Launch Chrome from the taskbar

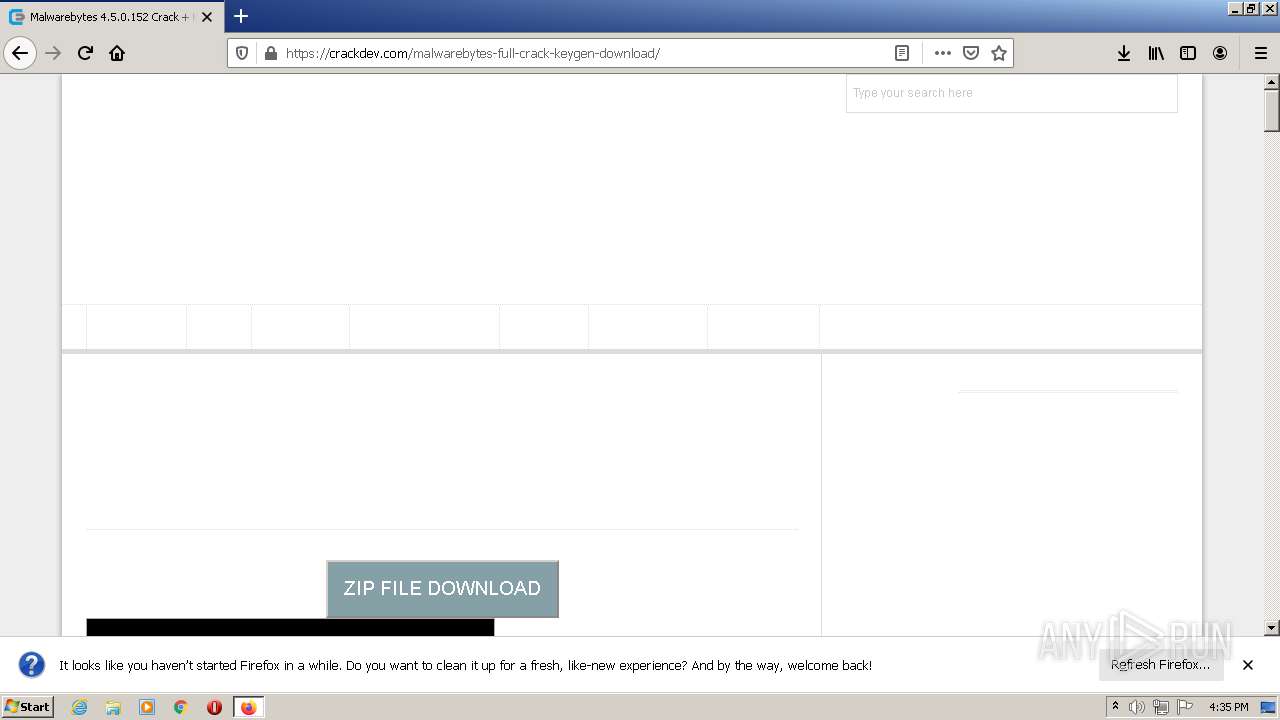(181, 707)
